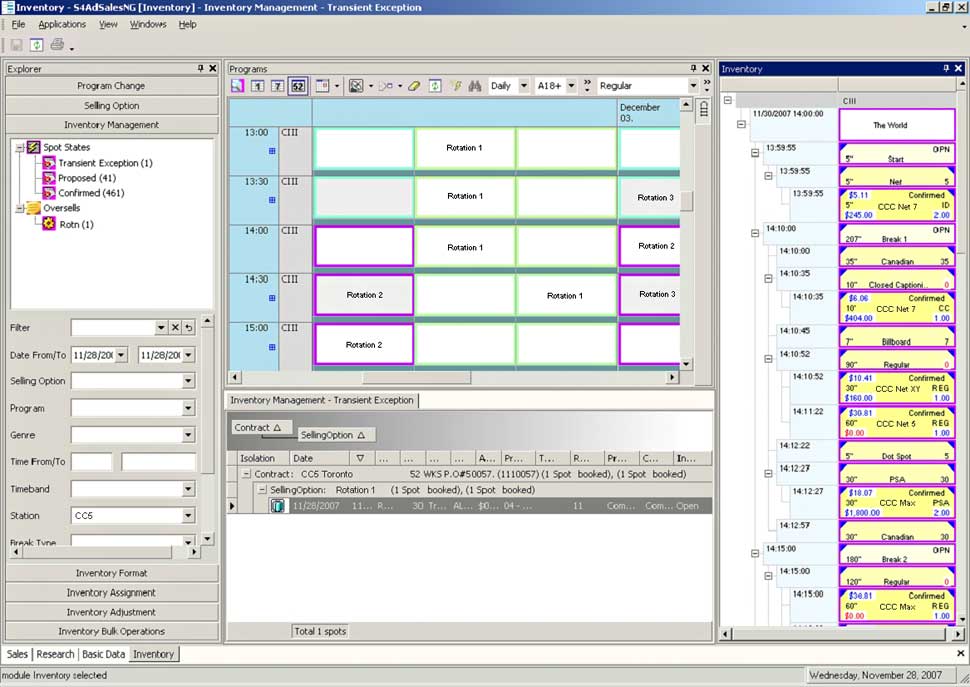Click the clear filter X icon
The height and width of the screenshot is (687, 970).
175,327
